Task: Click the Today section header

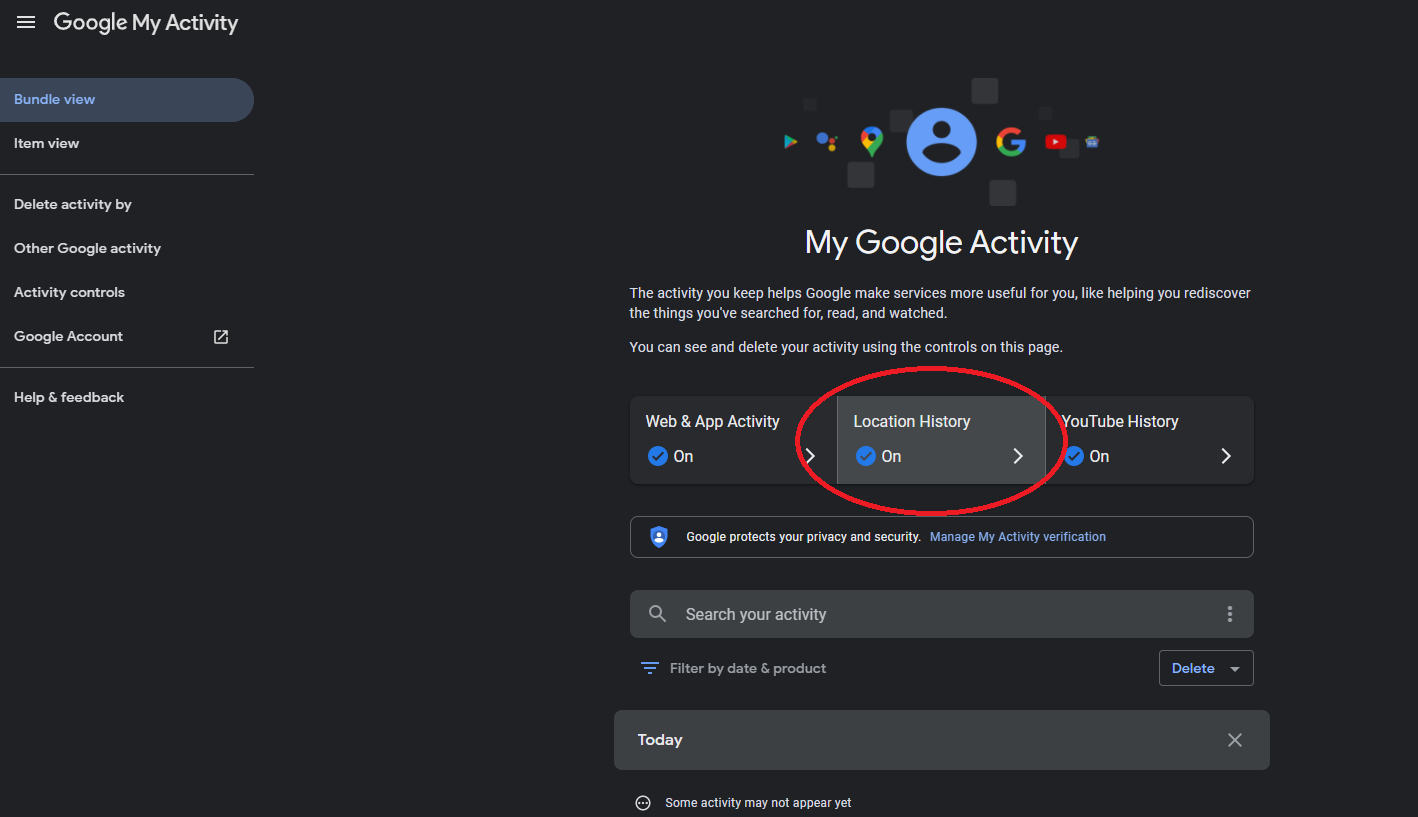Action: (x=941, y=740)
